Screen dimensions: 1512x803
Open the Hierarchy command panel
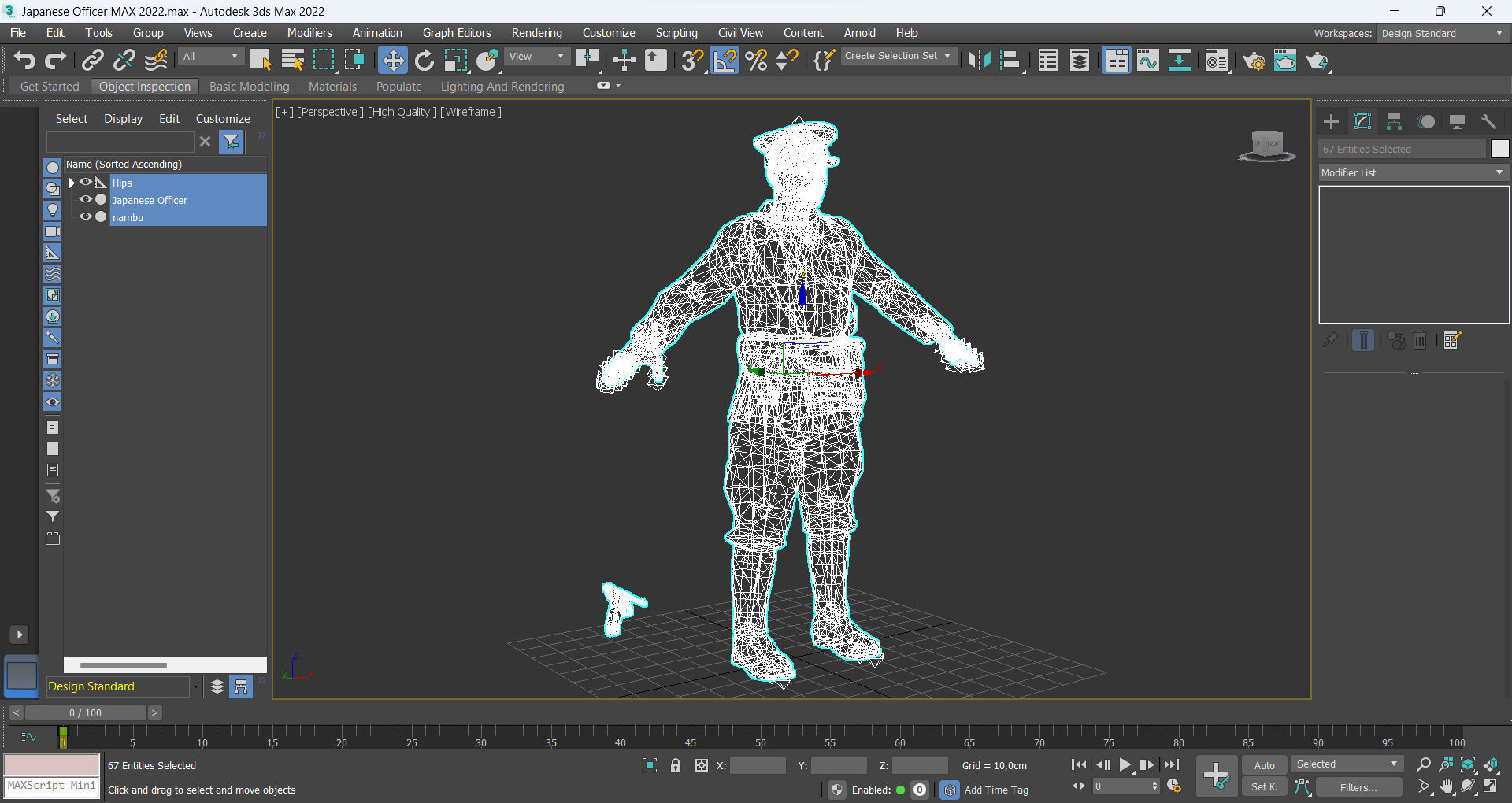click(x=1394, y=122)
